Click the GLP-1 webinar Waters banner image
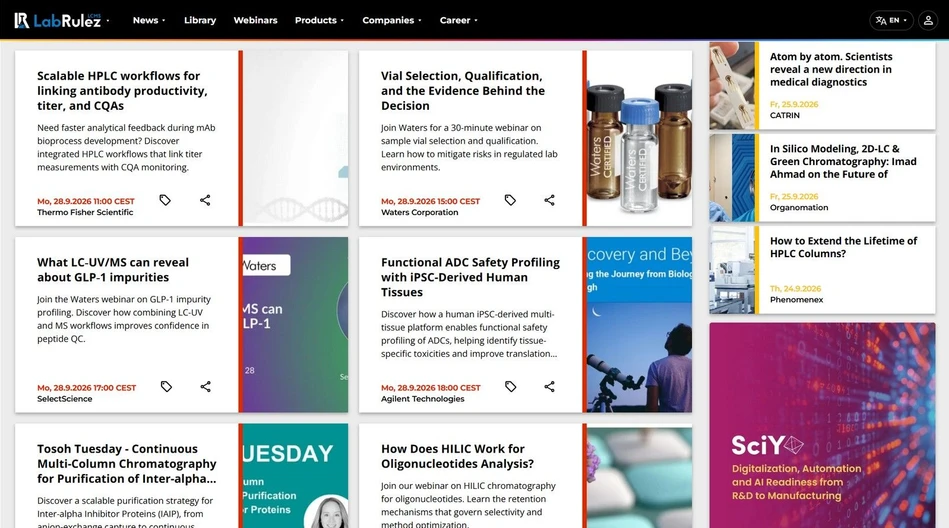Viewport: 949px width, 528px height. coord(295,325)
